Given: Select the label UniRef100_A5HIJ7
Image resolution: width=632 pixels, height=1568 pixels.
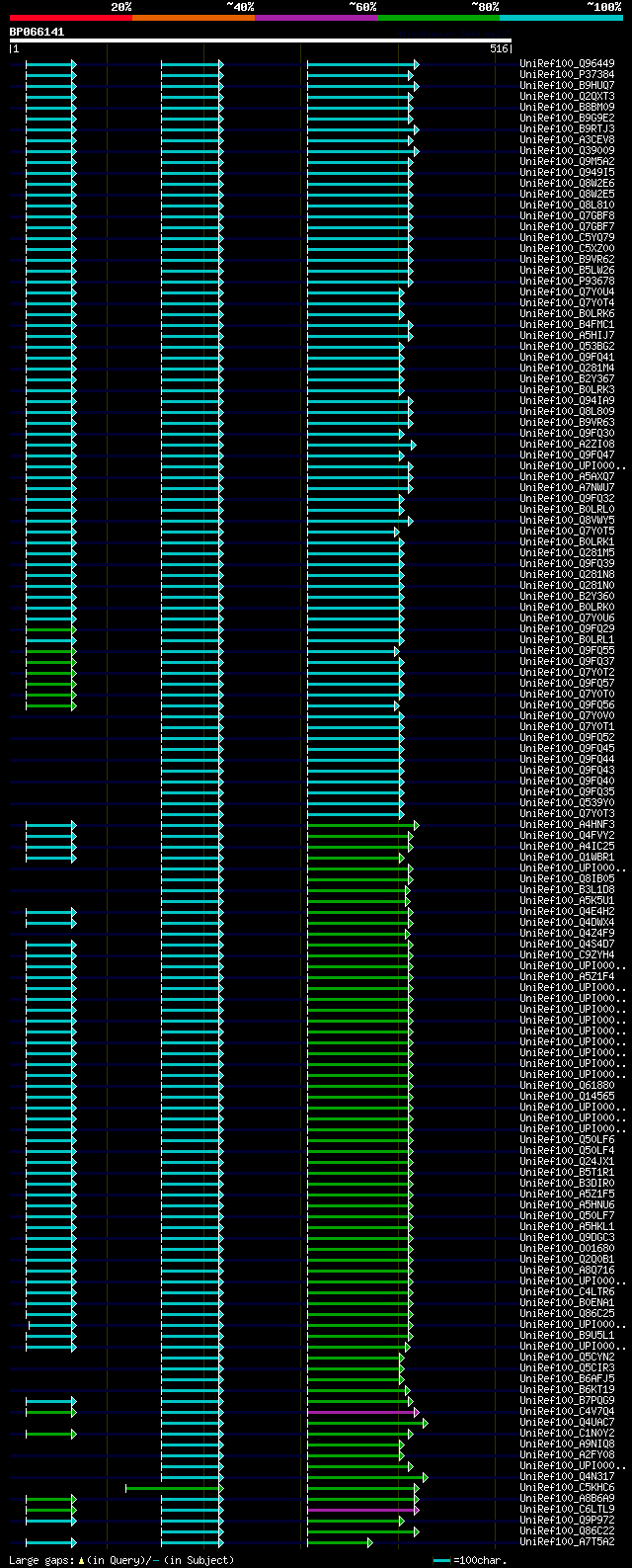Looking at the screenshot, I should 567,336.
